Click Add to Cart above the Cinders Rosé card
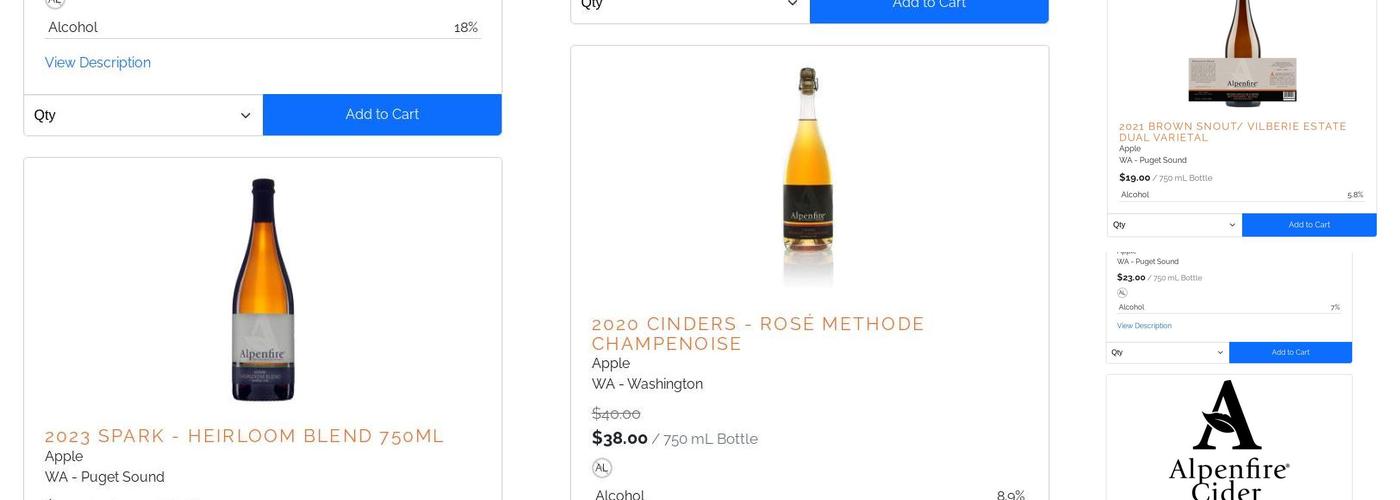Screen dimensions: 1400x500 [929, 6]
